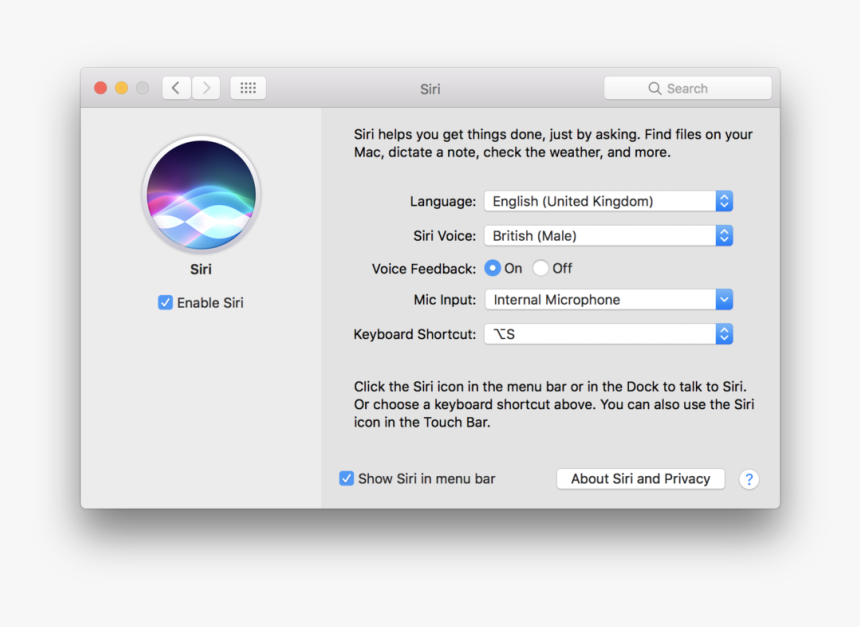
Task: Click the 'Voice Feedback:' label
Action: 423,269
